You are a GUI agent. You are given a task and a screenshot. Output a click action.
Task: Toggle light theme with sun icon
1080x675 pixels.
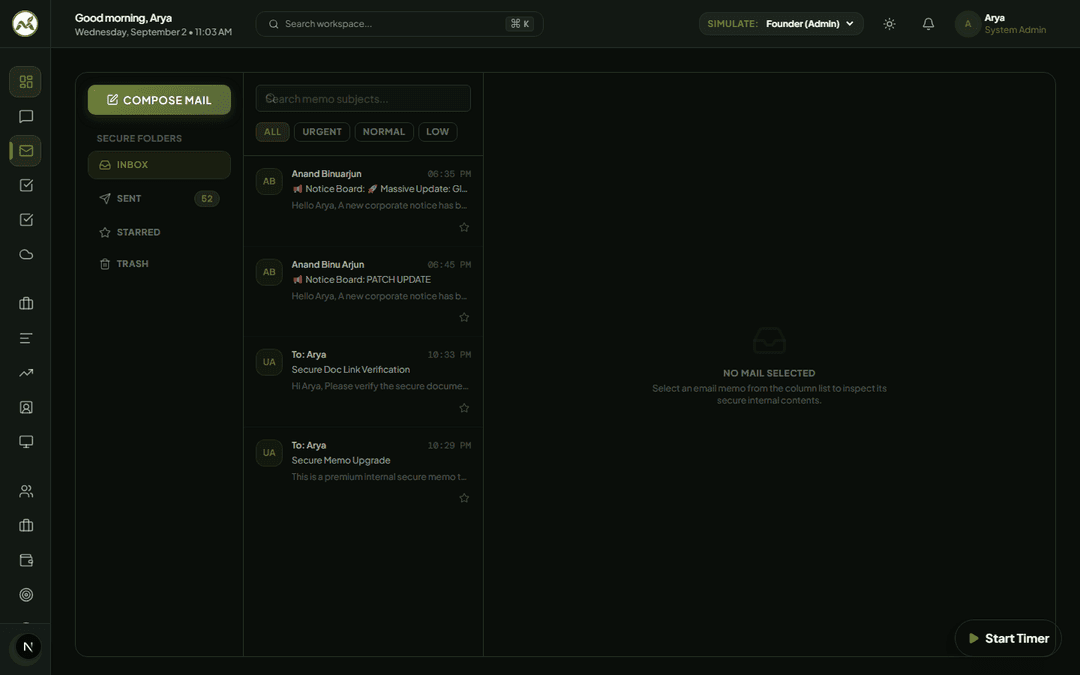pos(889,24)
